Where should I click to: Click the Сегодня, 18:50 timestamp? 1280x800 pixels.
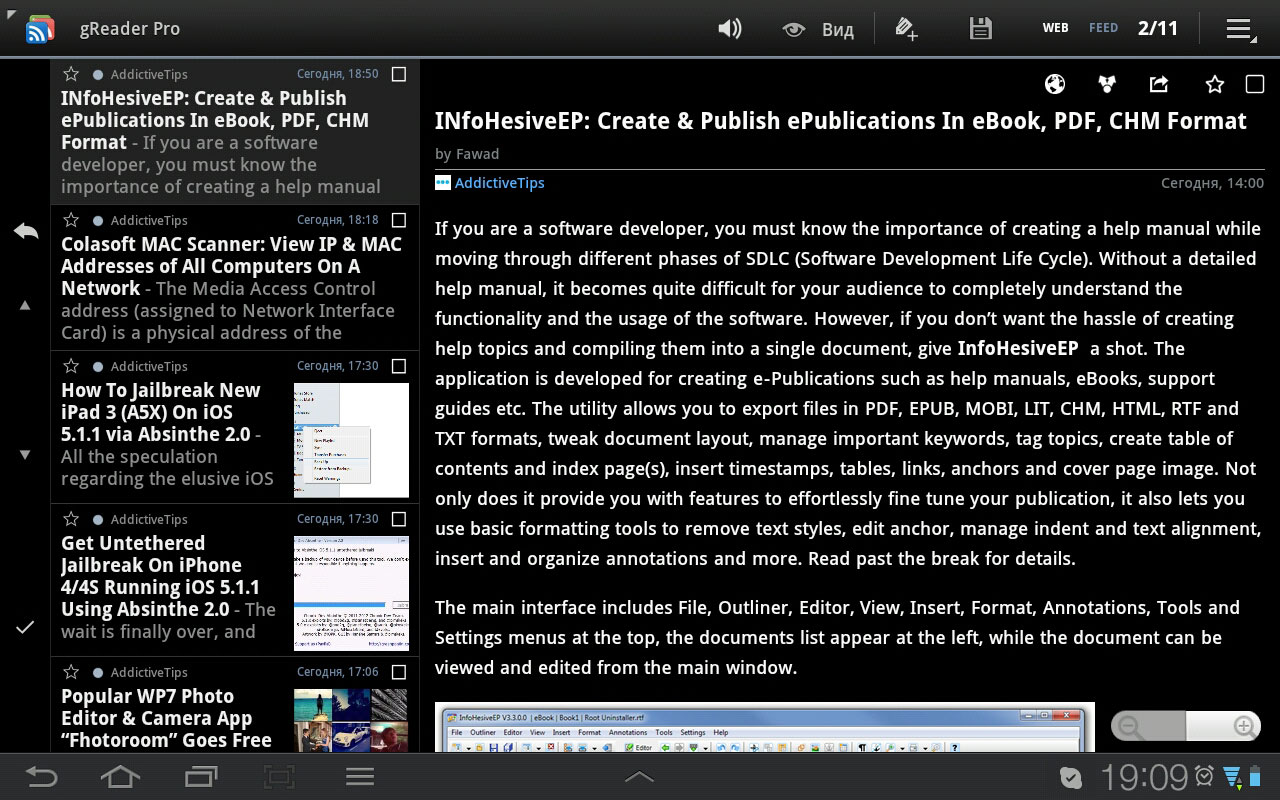[338, 74]
